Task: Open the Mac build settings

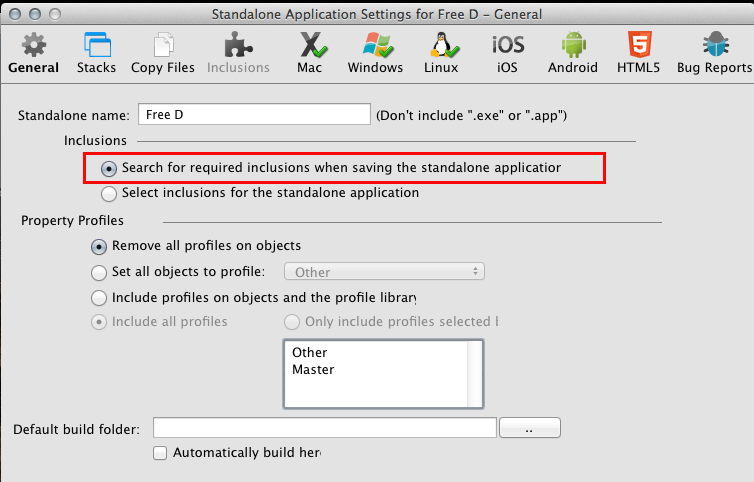Action: tap(310, 53)
